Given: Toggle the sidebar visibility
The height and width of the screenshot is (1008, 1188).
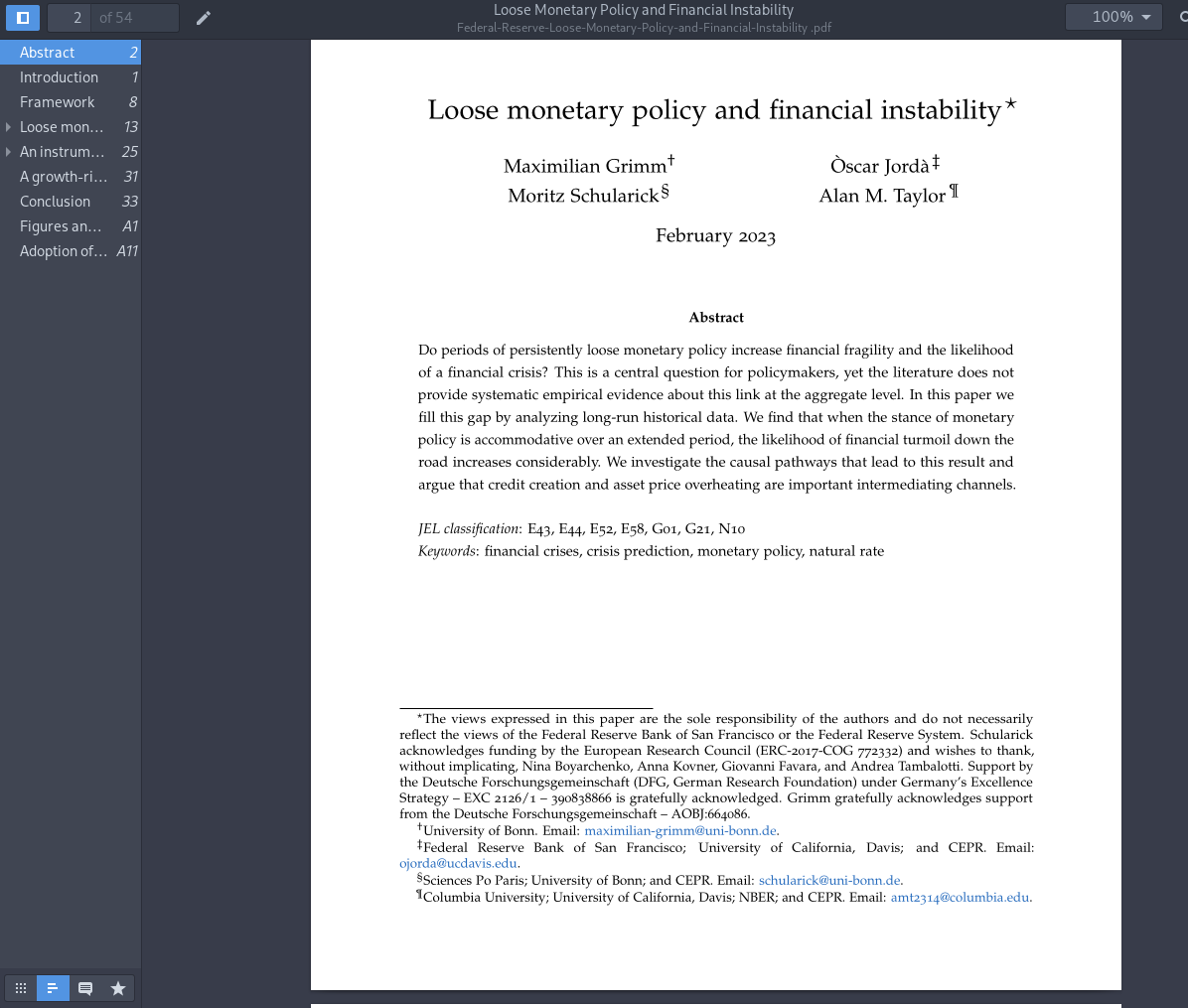Looking at the screenshot, I should (22, 17).
